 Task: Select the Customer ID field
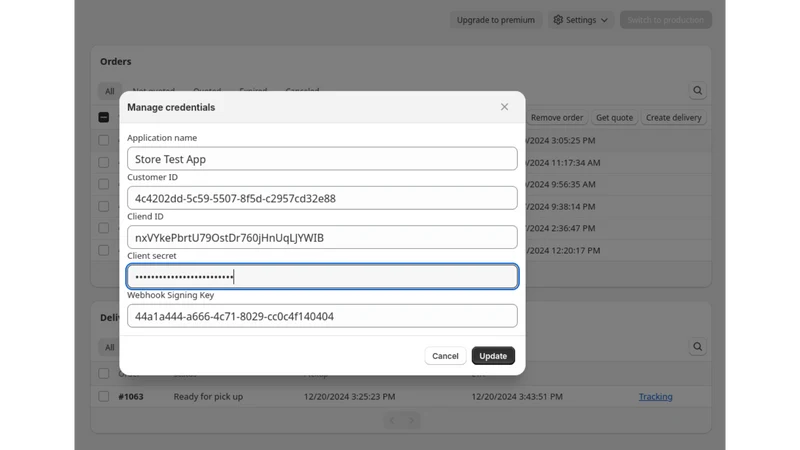[x=322, y=198]
